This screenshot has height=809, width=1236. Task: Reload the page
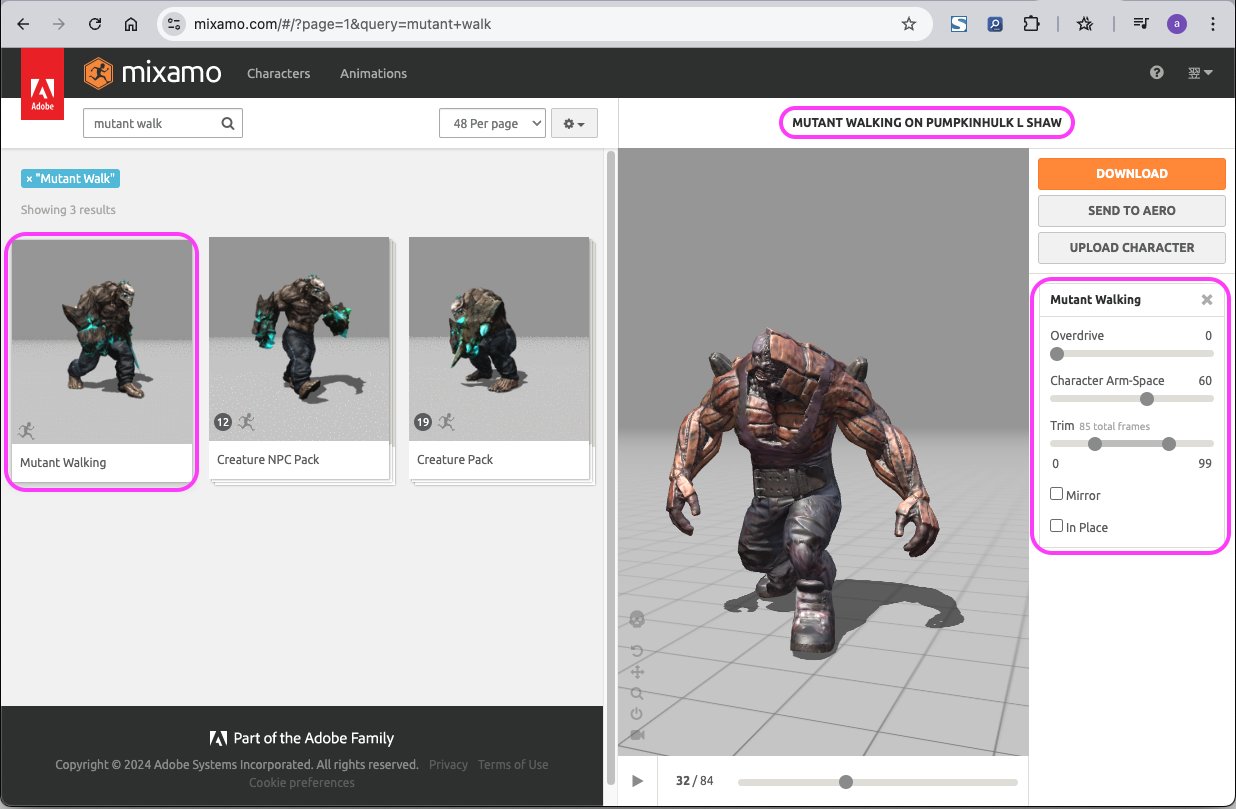coord(95,24)
